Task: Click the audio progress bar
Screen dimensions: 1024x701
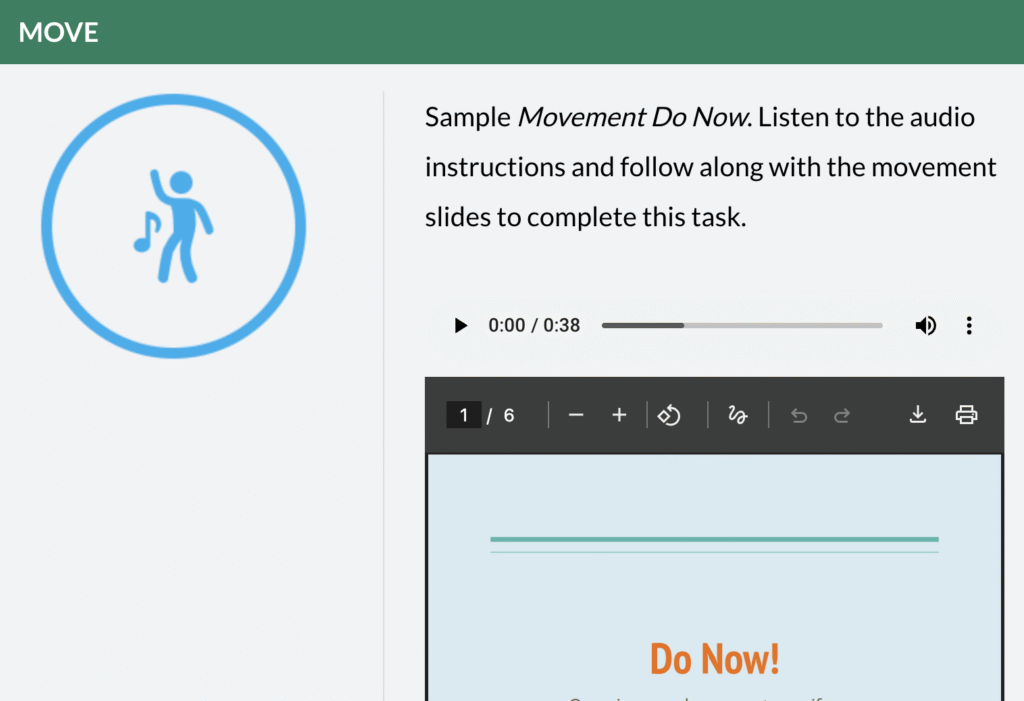Action: 741,326
